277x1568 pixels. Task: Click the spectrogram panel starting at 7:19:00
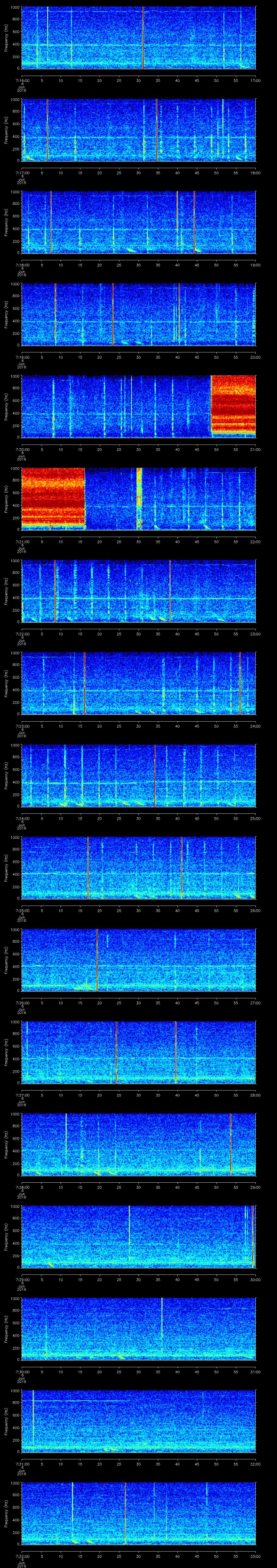coord(138,315)
